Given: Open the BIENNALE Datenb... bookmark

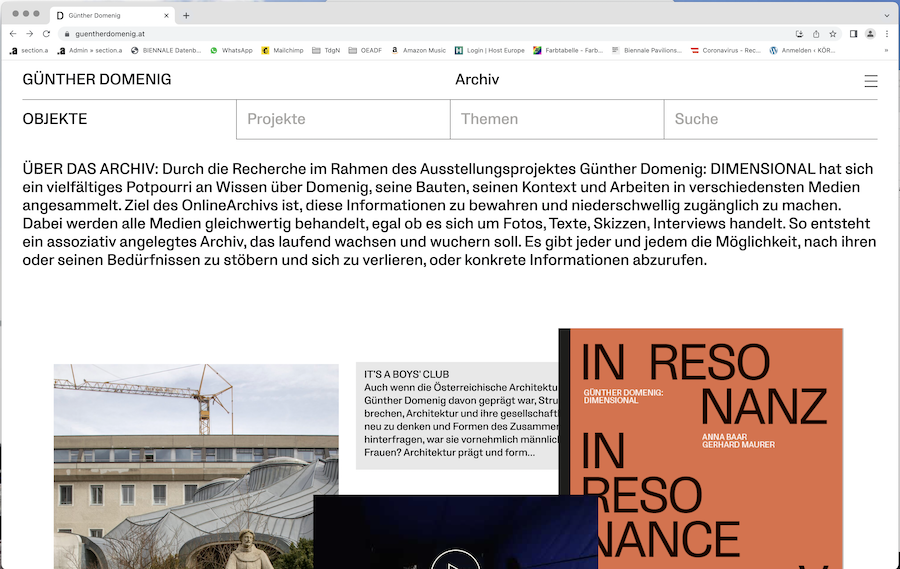Looking at the screenshot, I should [166, 51].
